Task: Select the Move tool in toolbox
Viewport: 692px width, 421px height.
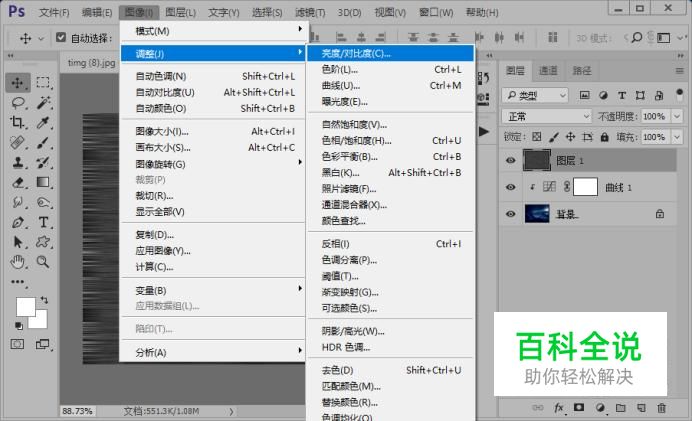Action: [18, 83]
